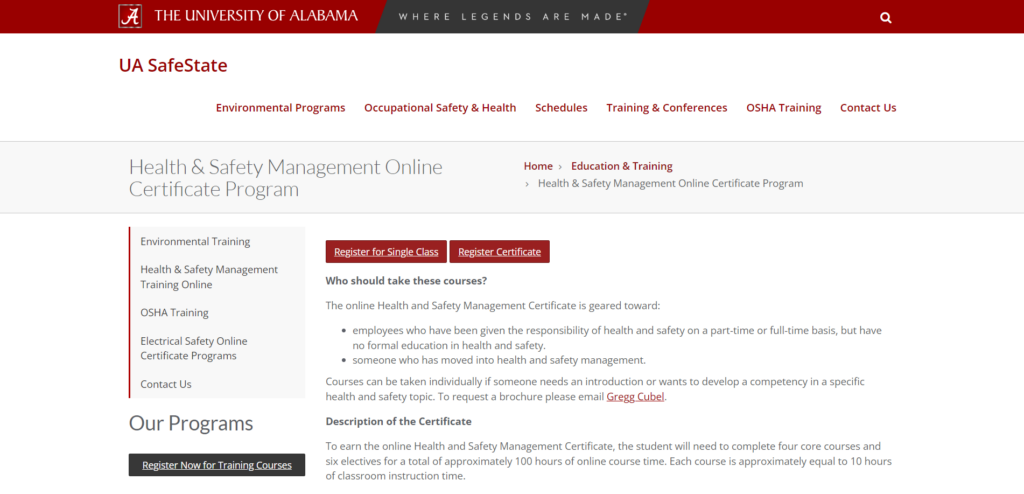Open the Environmental Programs menu
Screen dimensions: 1024x494
point(281,108)
